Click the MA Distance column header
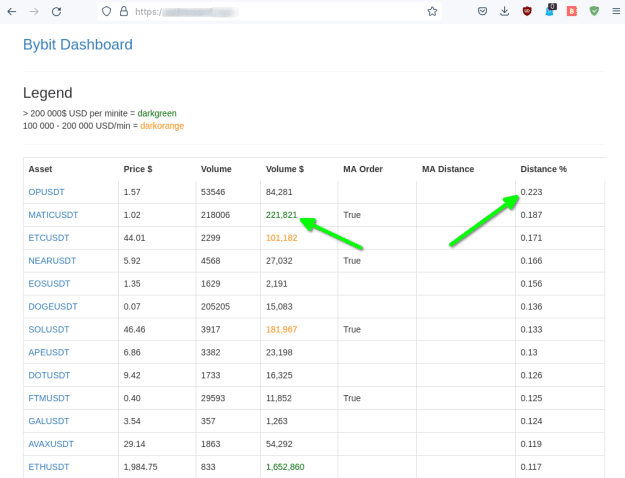625x478 pixels. (448, 169)
